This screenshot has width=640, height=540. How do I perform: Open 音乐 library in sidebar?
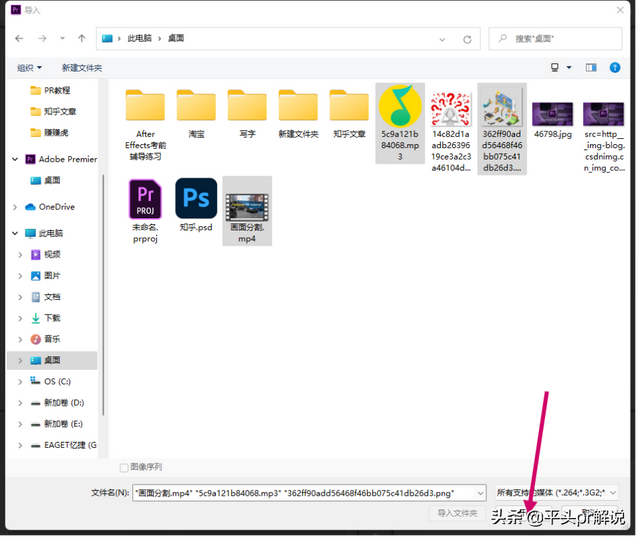click(x=46, y=339)
